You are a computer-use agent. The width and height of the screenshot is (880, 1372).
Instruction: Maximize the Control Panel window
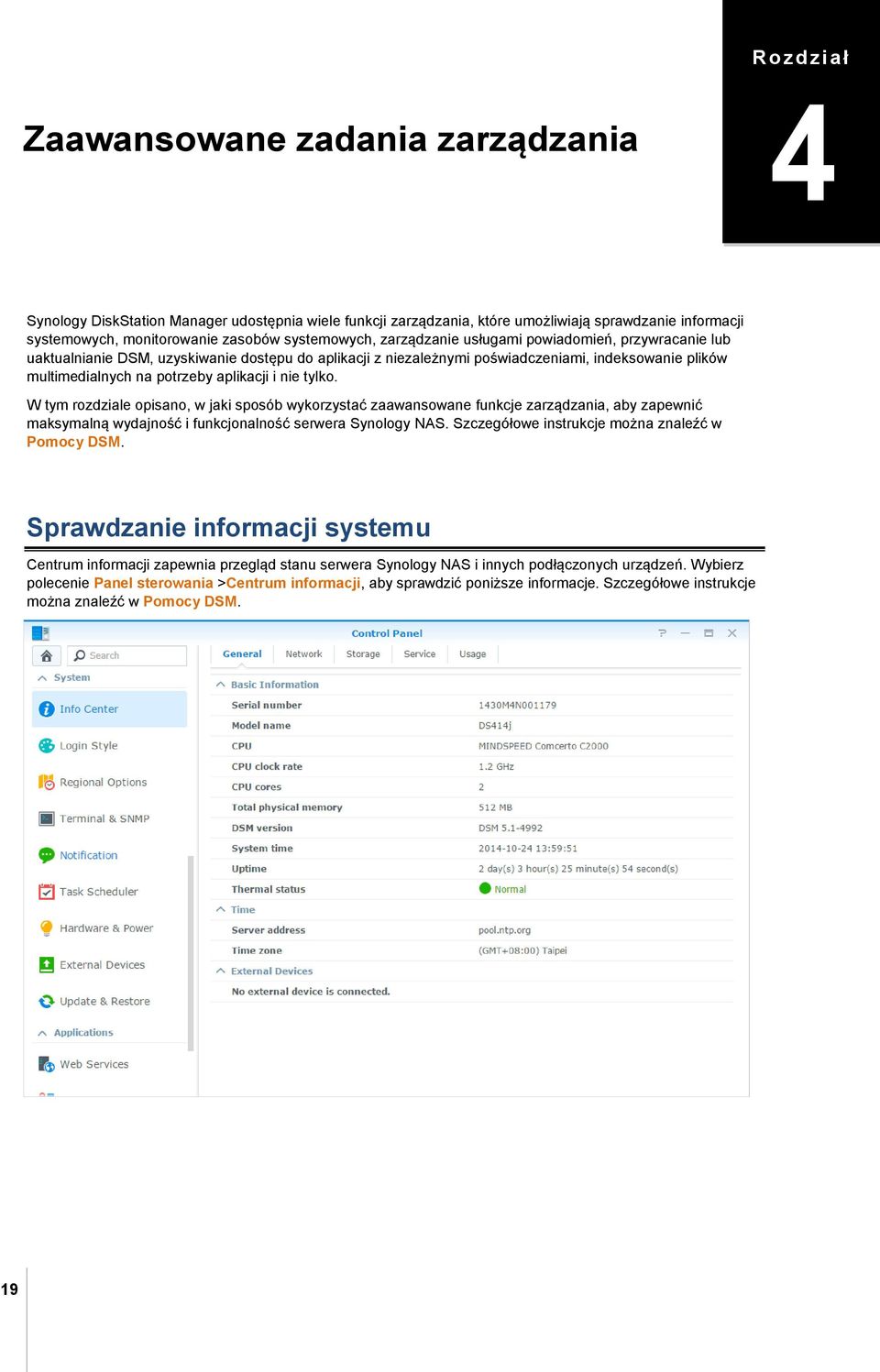click(x=709, y=633)
